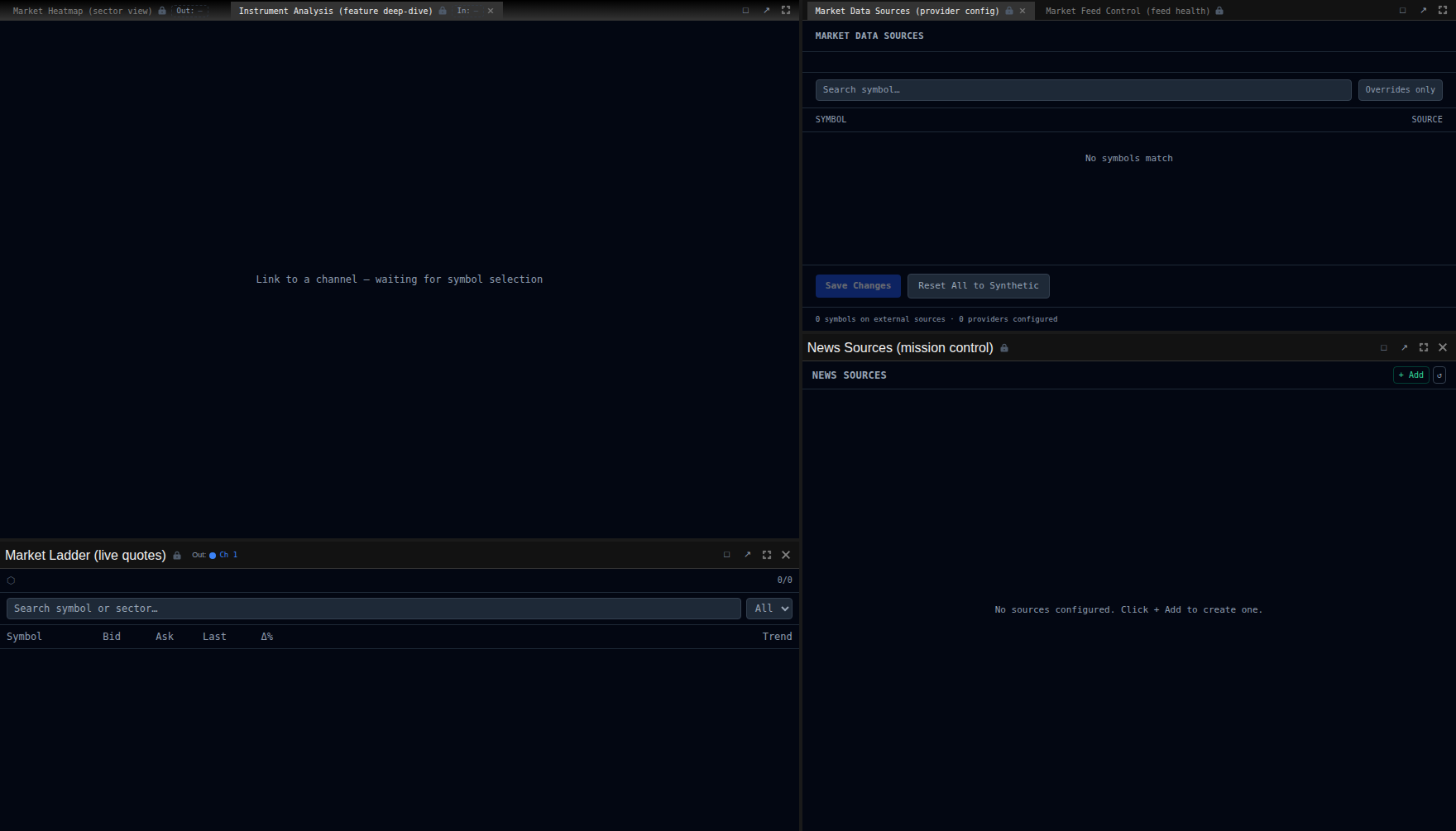This screenshot has height=831, width=1456.
Task: Pop out the Instrument Analysis panel with the arrow icon
Action: click(x=766, y=11)
